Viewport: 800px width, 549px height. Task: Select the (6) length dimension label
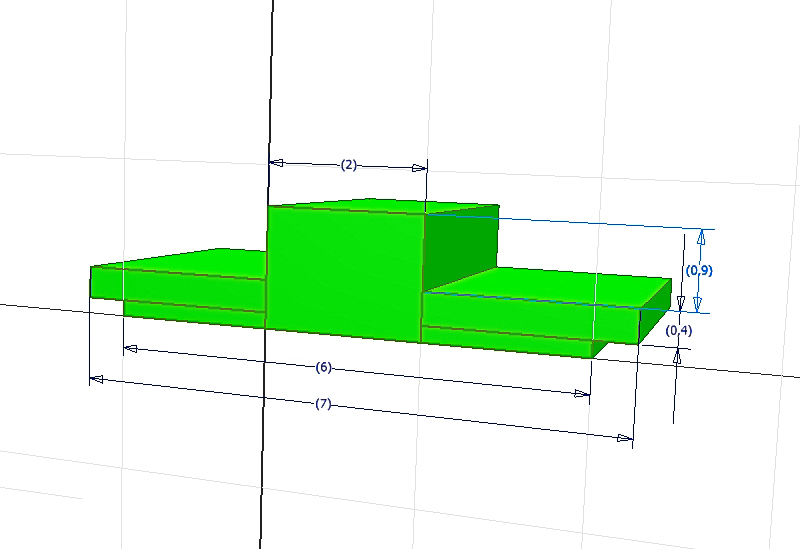pyautogui.click(x=323, y=367)
